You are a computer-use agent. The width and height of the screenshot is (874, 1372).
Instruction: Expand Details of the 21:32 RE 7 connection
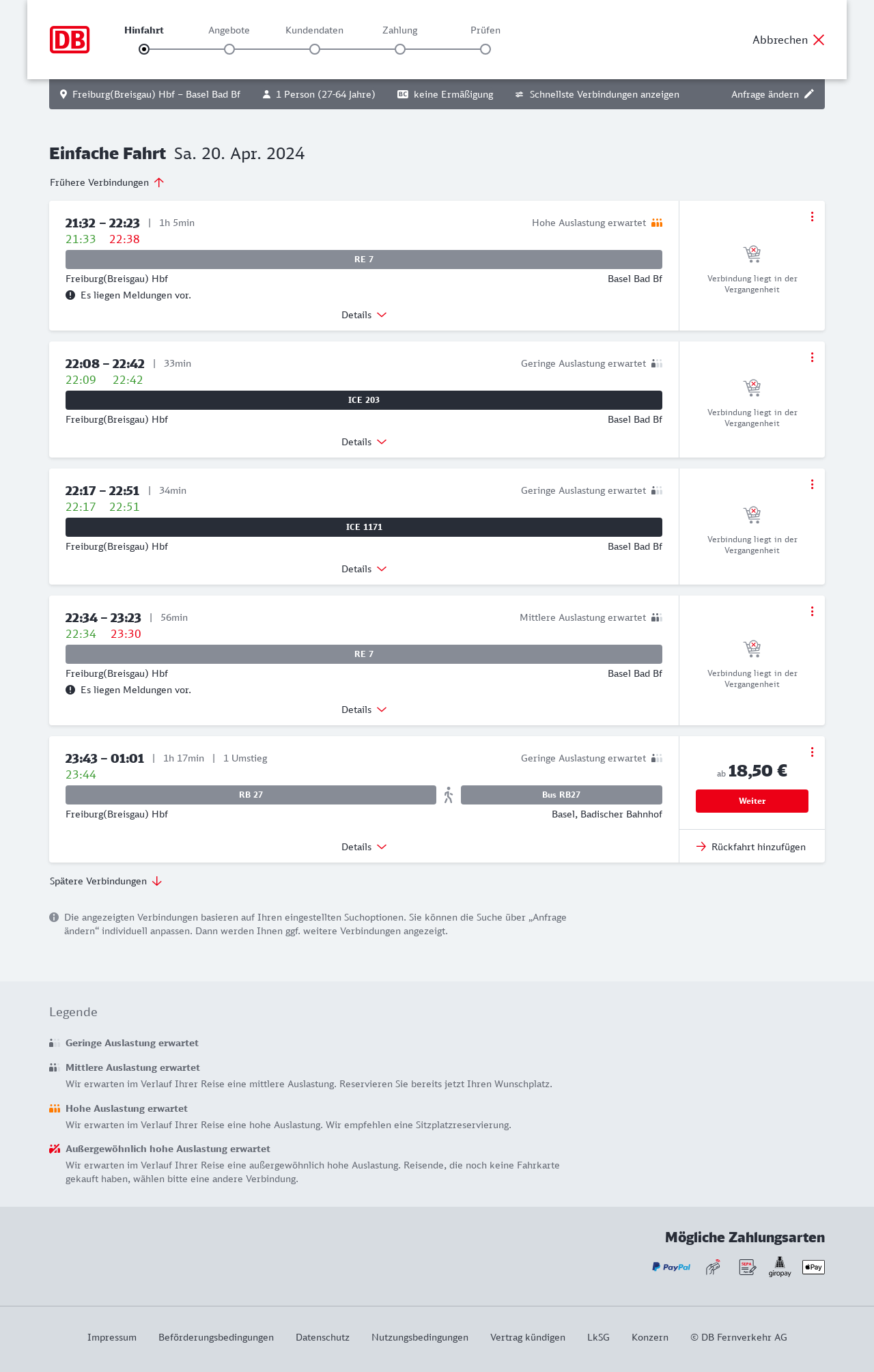[x=364, y=315]
